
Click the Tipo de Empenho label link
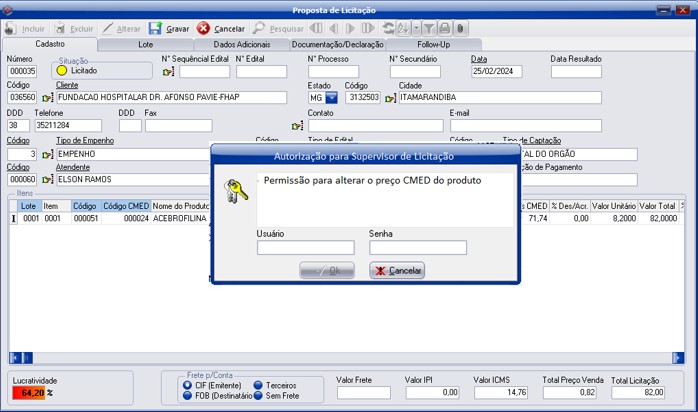(85, 141)
